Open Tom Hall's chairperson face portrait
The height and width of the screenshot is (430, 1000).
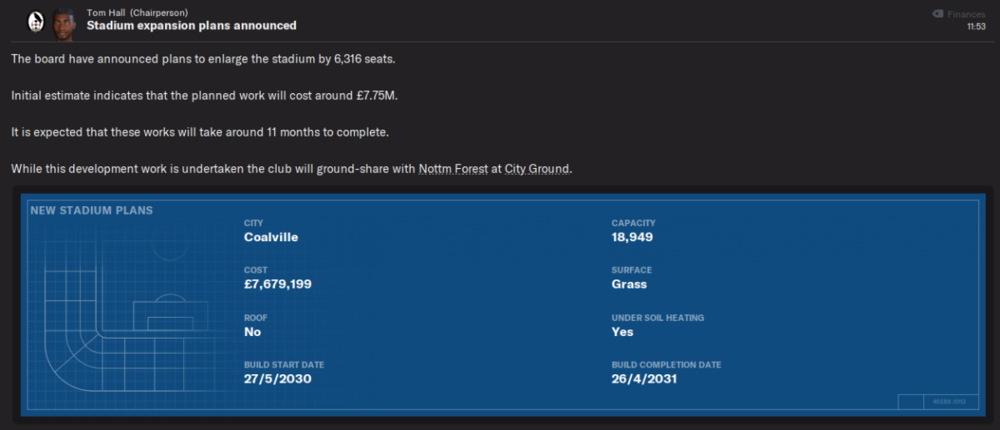click(x=62, y=24)
